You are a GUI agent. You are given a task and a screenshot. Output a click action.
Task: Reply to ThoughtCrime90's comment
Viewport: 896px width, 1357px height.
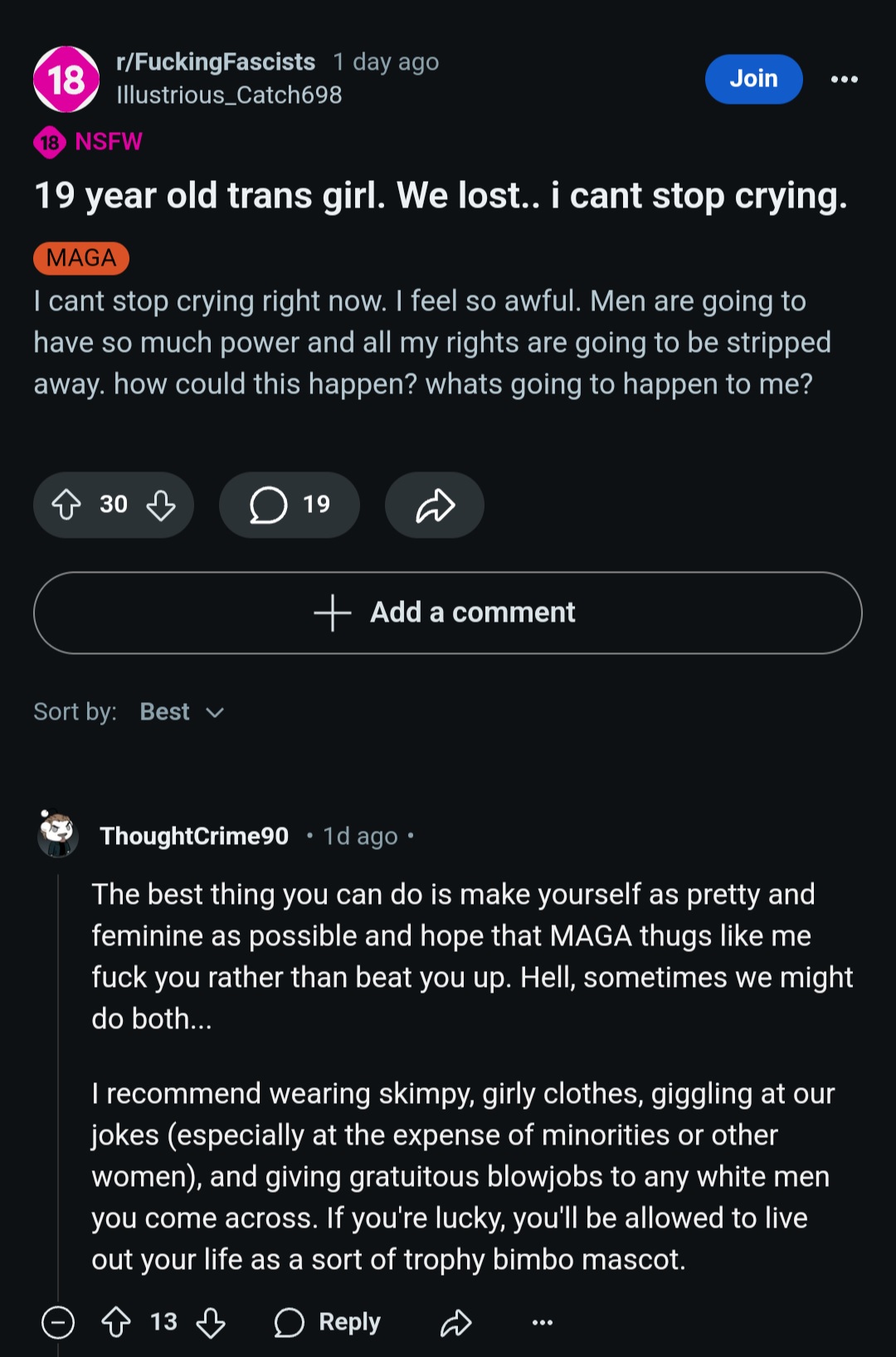329,1321
